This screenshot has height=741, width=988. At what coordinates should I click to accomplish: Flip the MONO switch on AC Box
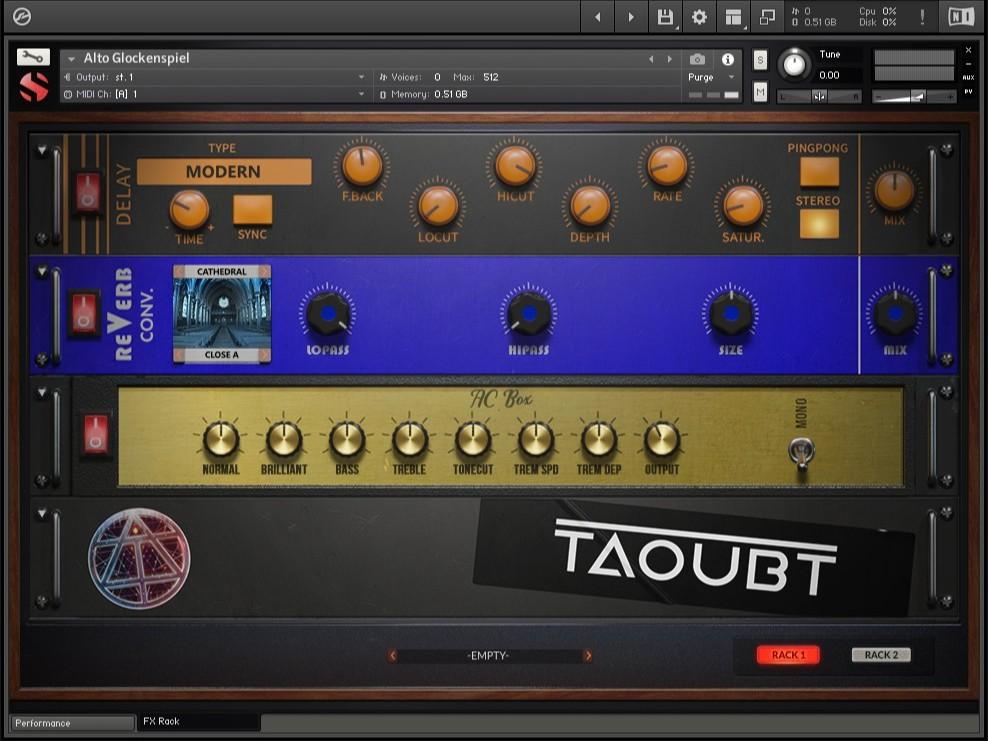[x=801, y=453]
